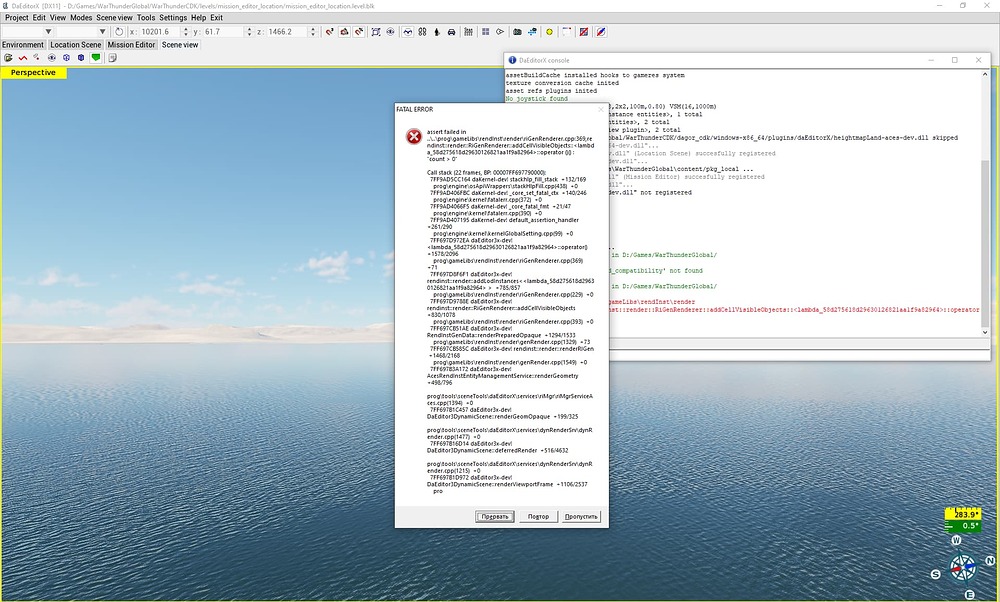Click the X coordinate input field
The width and height of the screenshot is (1000, 602).
(x=158, y=32)
